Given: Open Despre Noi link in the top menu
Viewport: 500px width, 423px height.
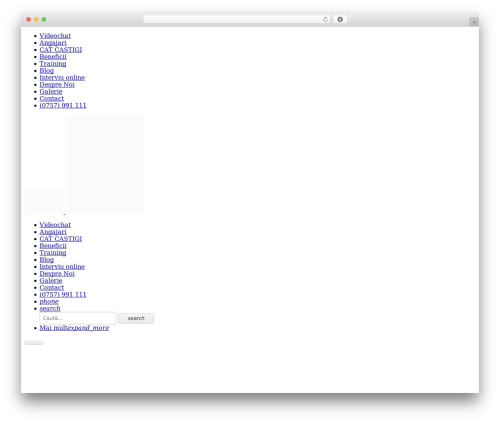Looking at the screenshot, I should tap(57, 85).
